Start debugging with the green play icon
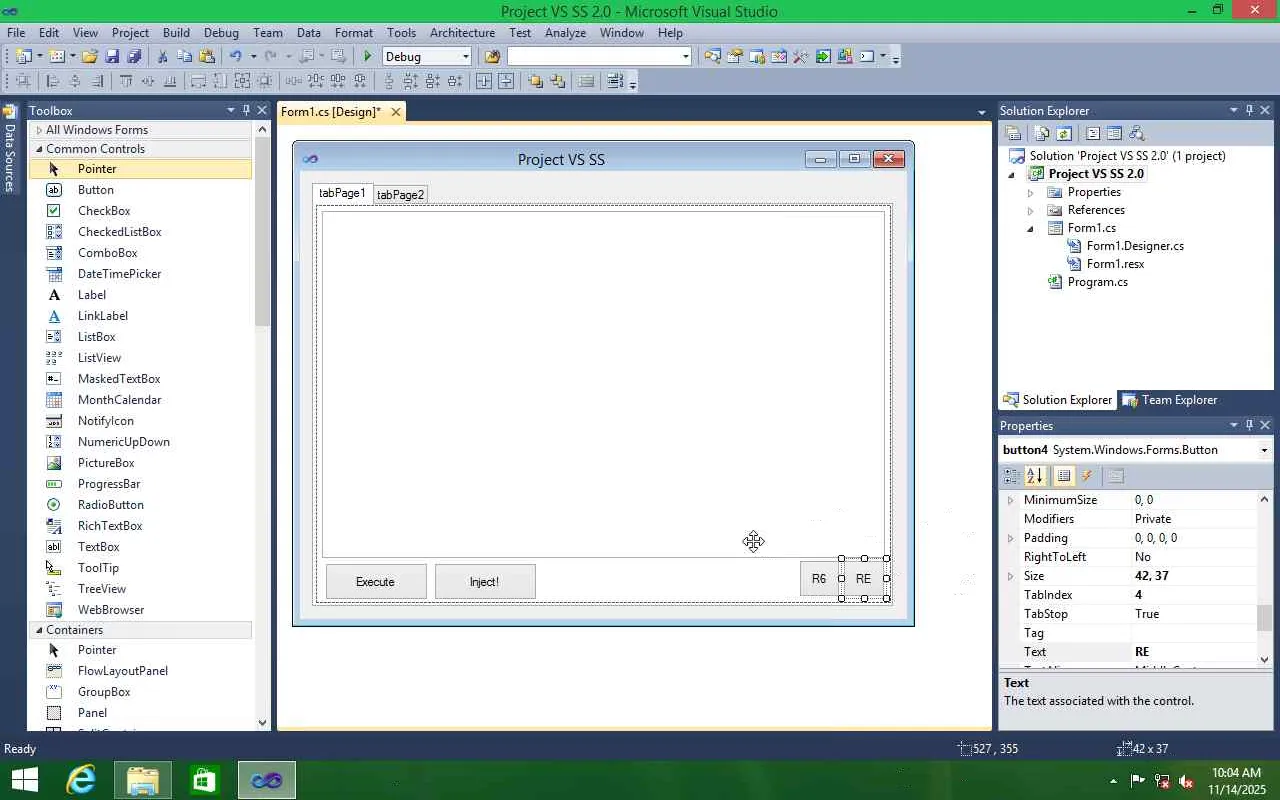 [368, 57]
